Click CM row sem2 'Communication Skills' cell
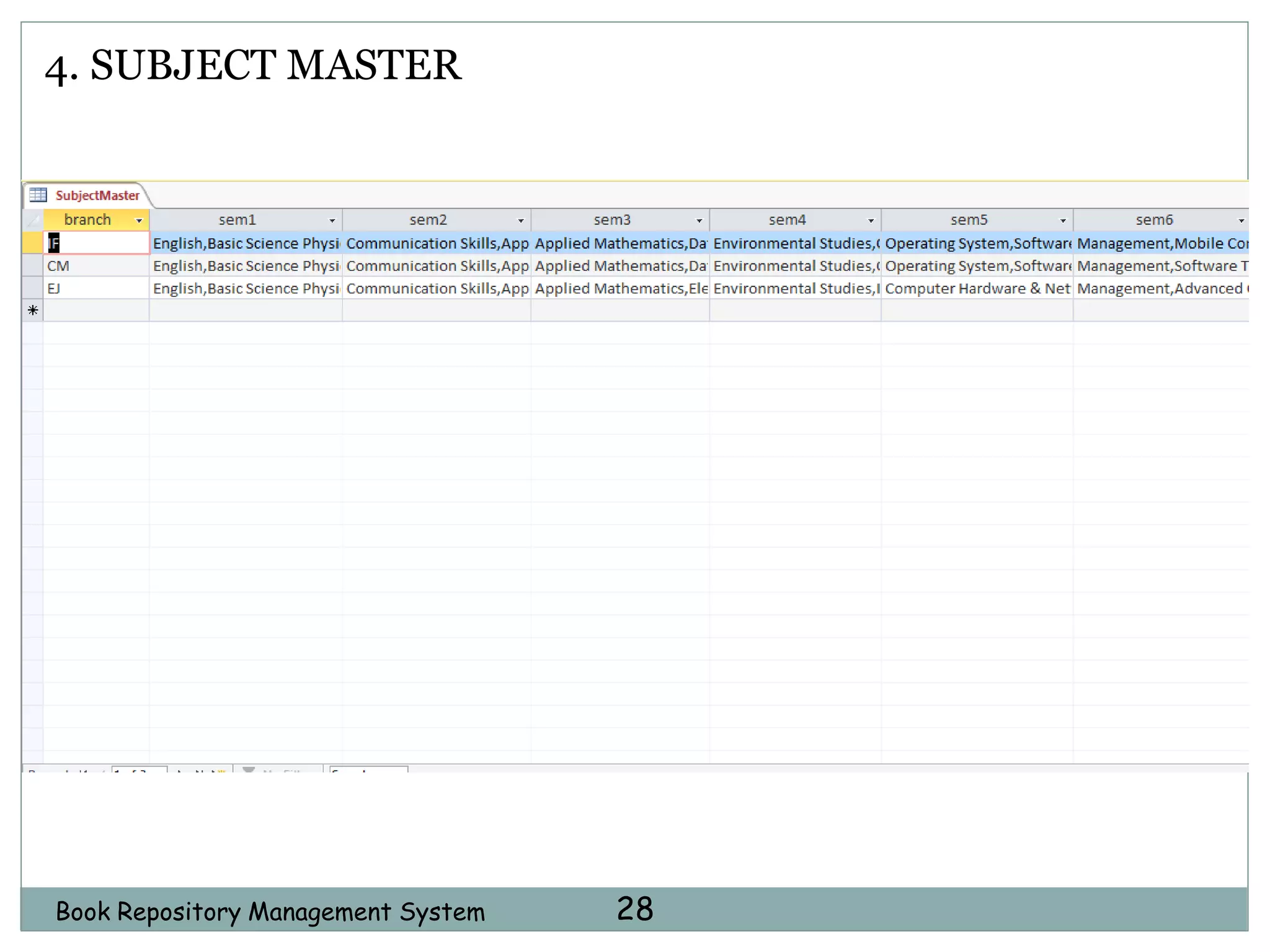Screen dimensions: 1270x952 [437, 266]
